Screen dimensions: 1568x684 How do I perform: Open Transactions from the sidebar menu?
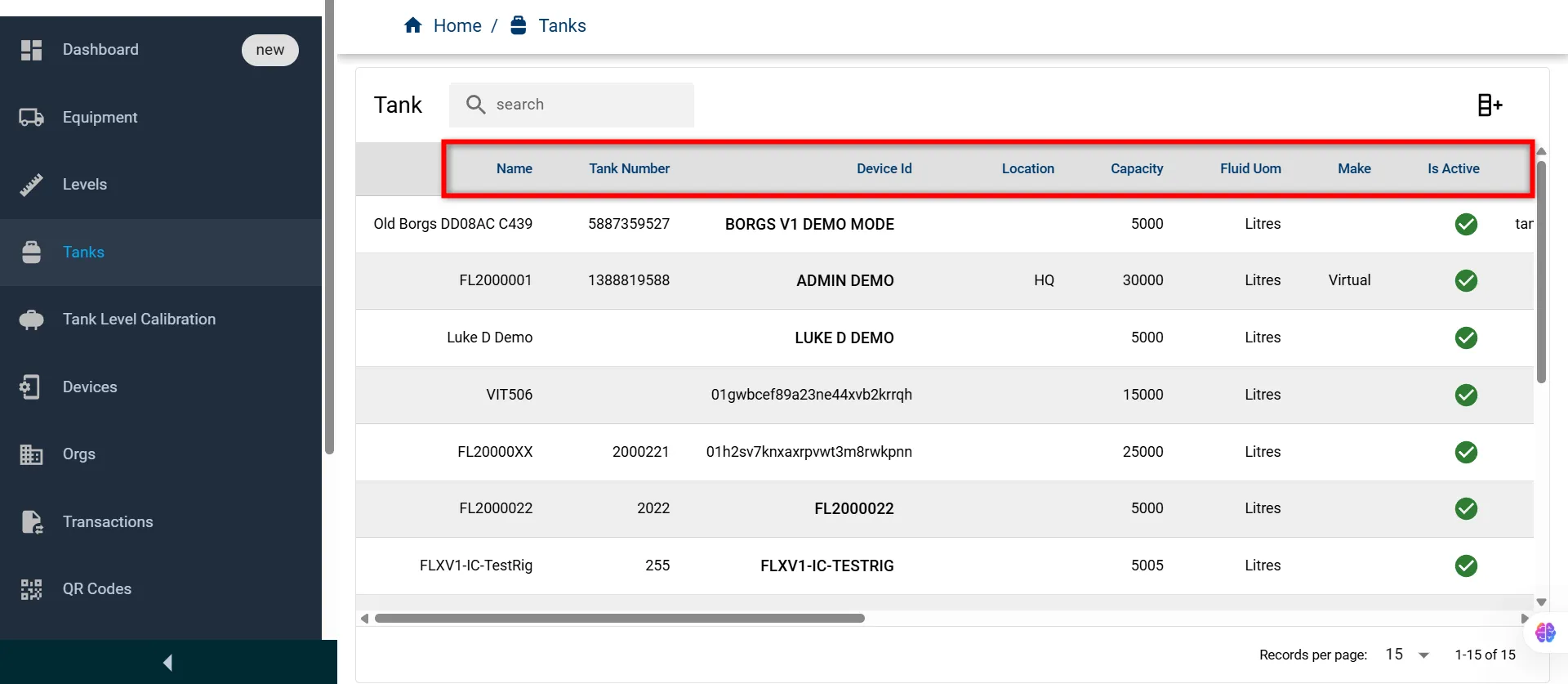click(x=108, y=522)
